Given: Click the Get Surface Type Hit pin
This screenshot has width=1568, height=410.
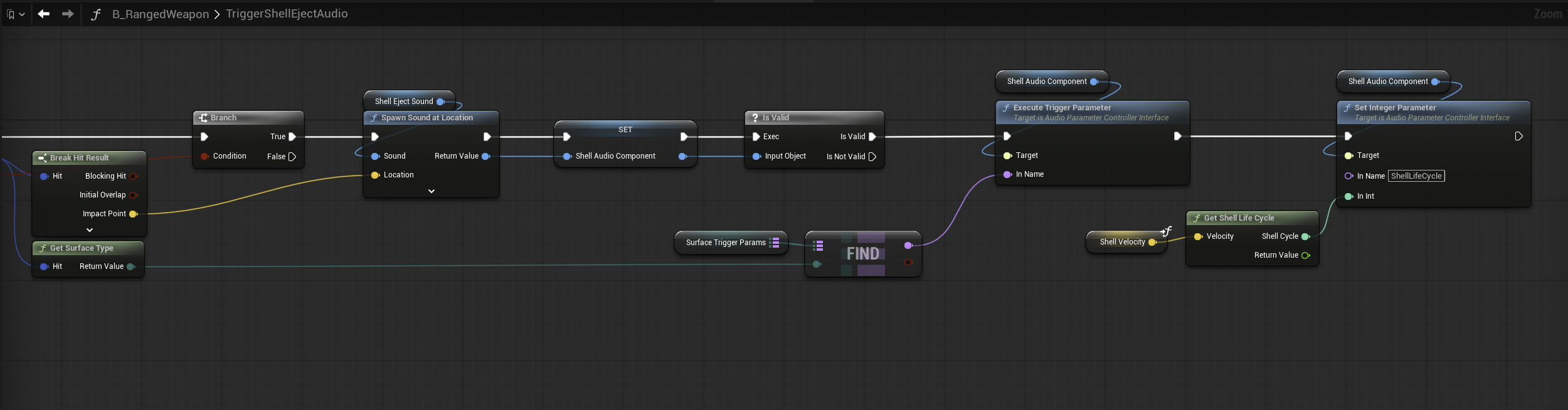Looking at the screenshot, I should pyautogui.click(x=45, y=266).
